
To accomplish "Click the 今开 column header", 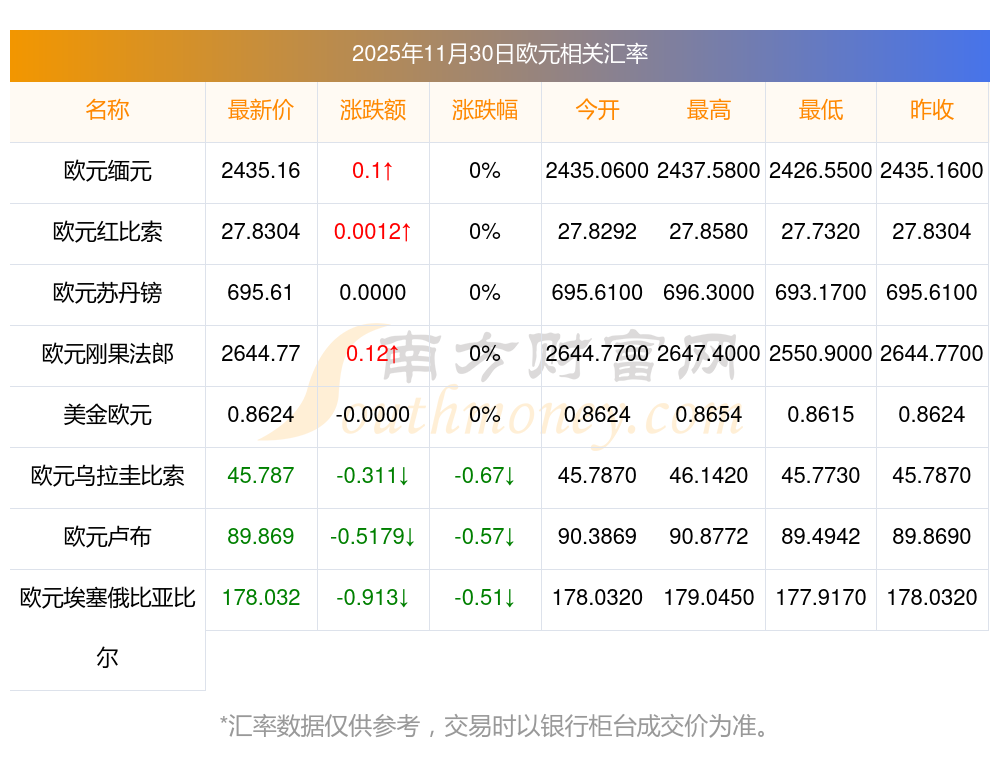I will [x=597, y=110].
